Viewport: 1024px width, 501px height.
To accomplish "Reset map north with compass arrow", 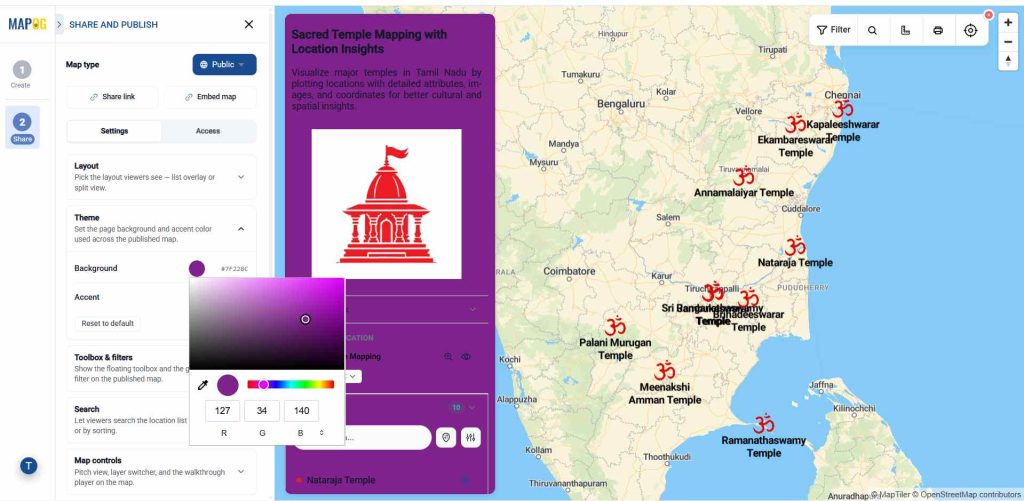I will click(1008, 61).
